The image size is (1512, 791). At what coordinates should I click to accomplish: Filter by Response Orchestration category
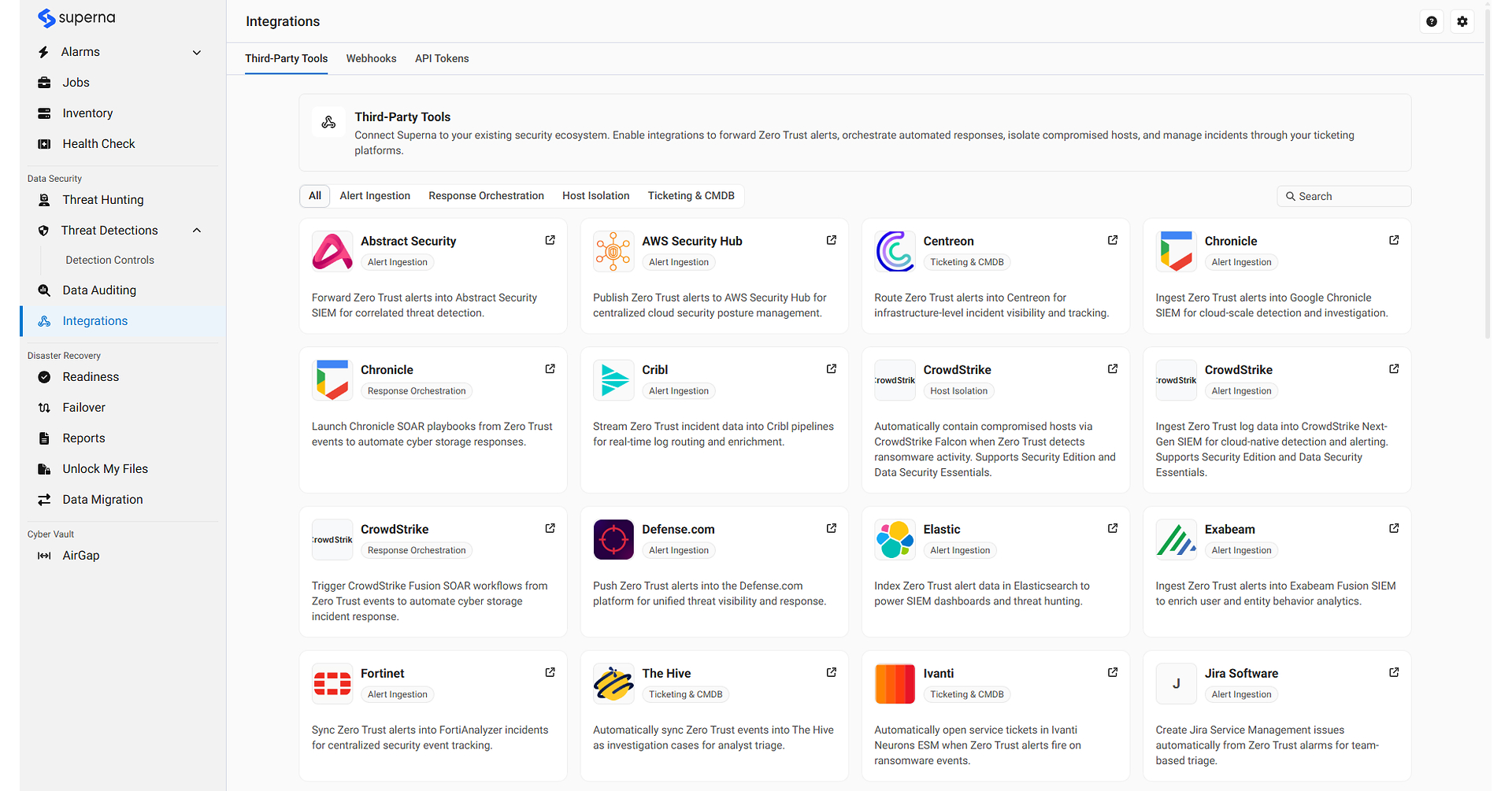click(x=486, y=196)
